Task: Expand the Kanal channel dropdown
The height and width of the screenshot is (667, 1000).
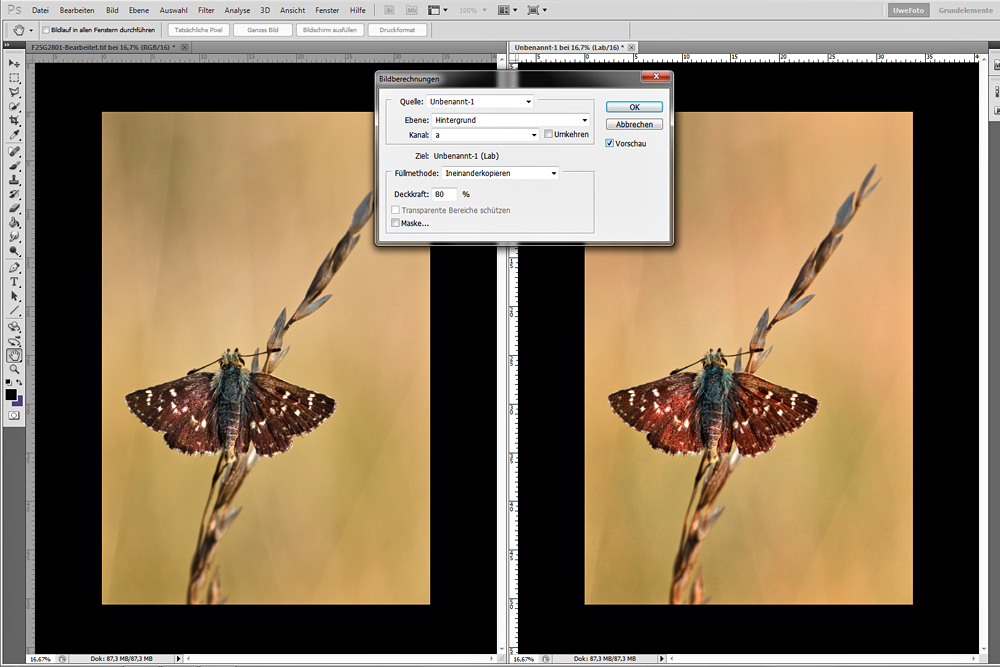Action: point(486,134)
